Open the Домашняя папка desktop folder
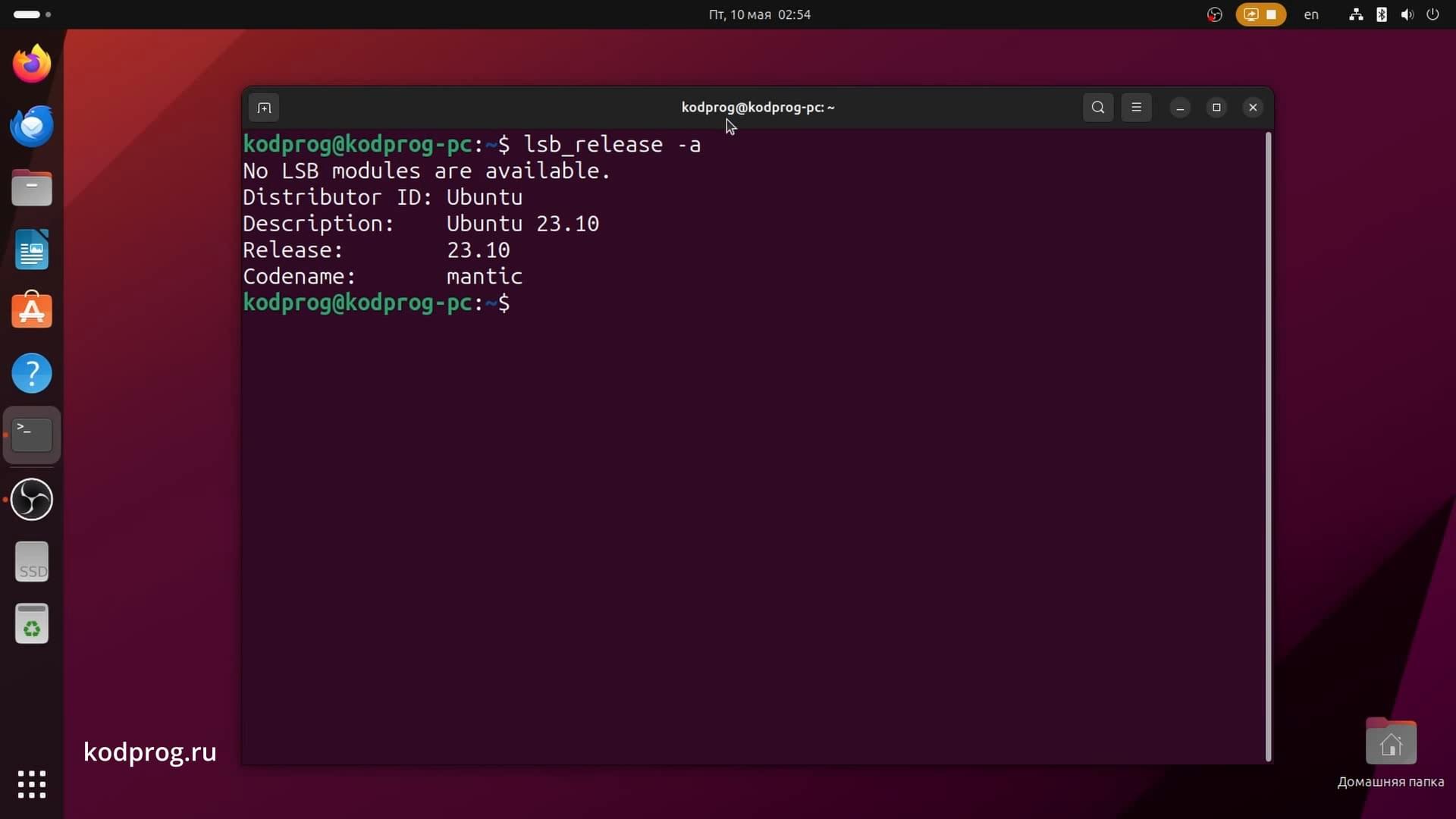The image size is (1456, 819). point(1391,753)
